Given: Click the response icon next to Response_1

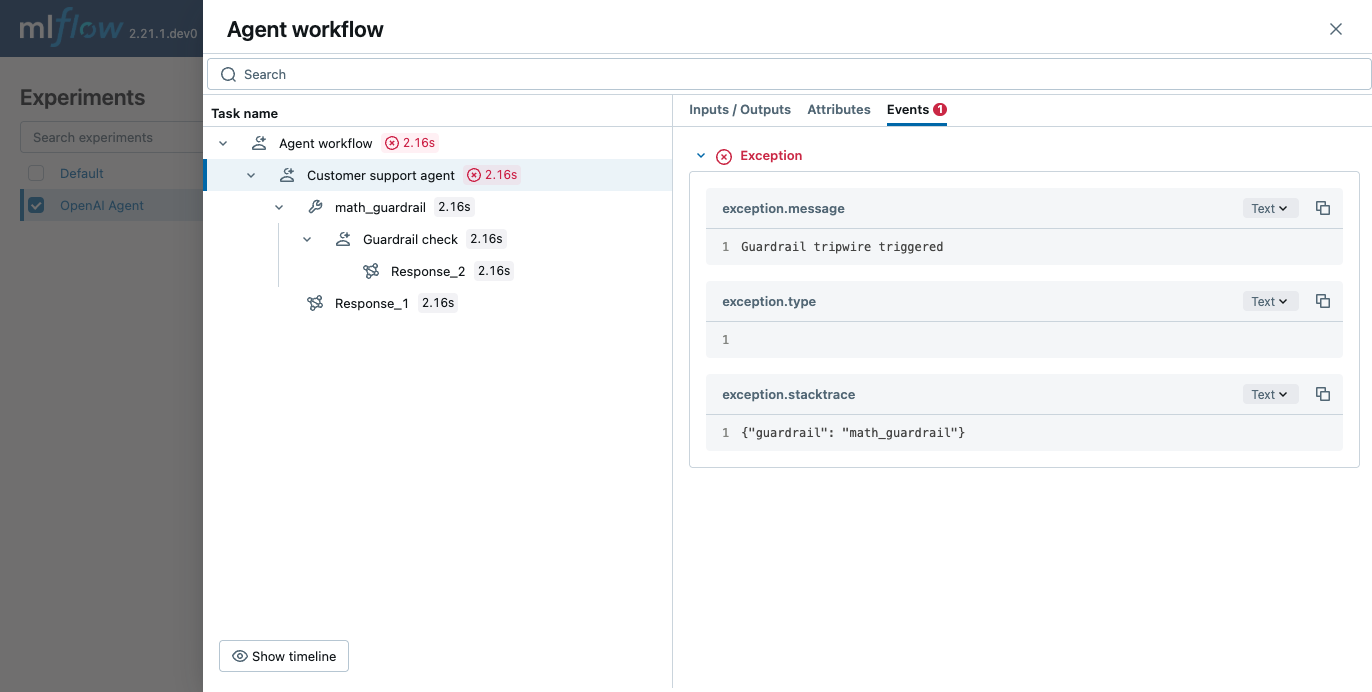Looking at the screenshot, I should tap(315, 302).
